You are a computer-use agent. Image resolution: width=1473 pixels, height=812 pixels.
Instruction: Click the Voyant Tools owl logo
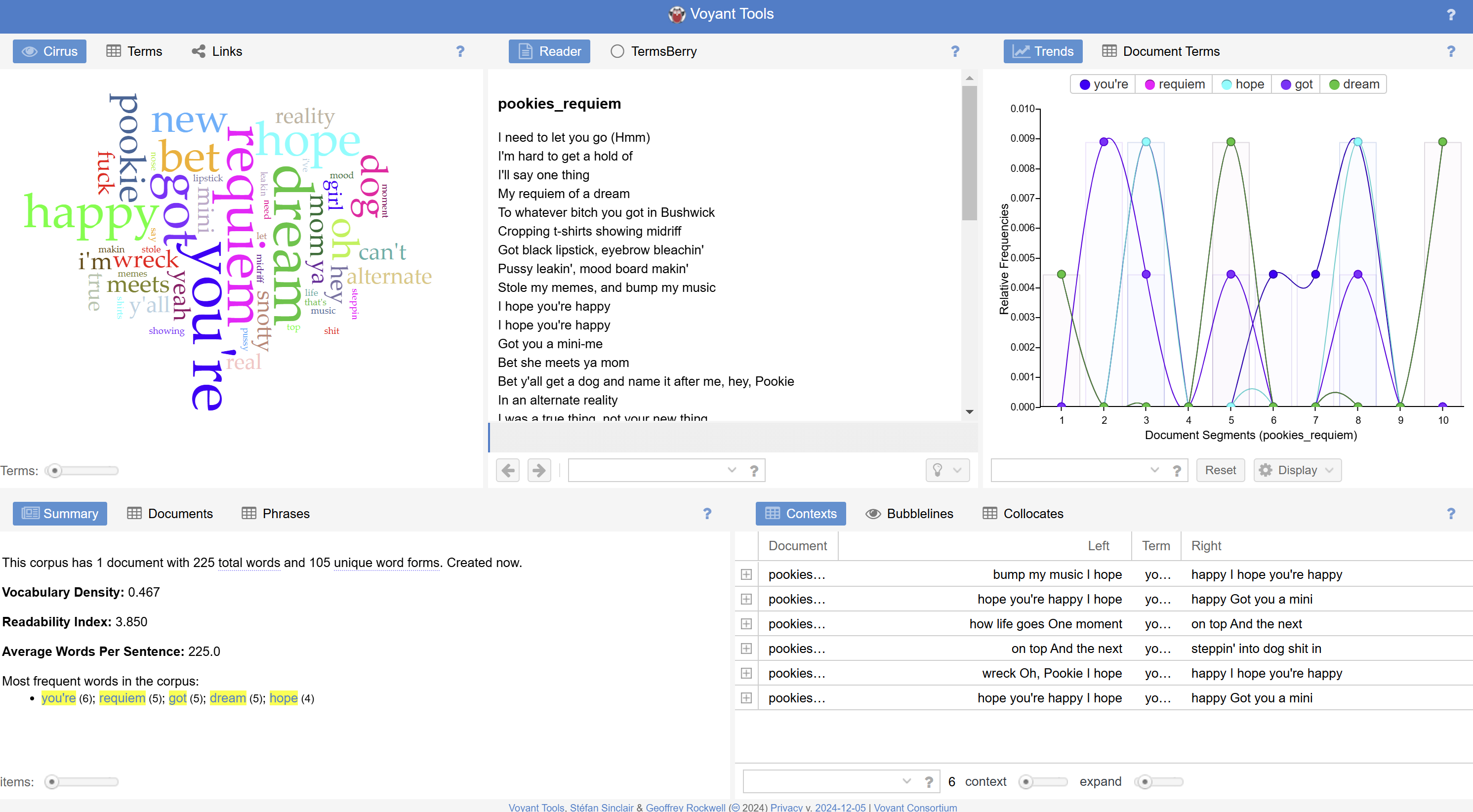point(676,14)
